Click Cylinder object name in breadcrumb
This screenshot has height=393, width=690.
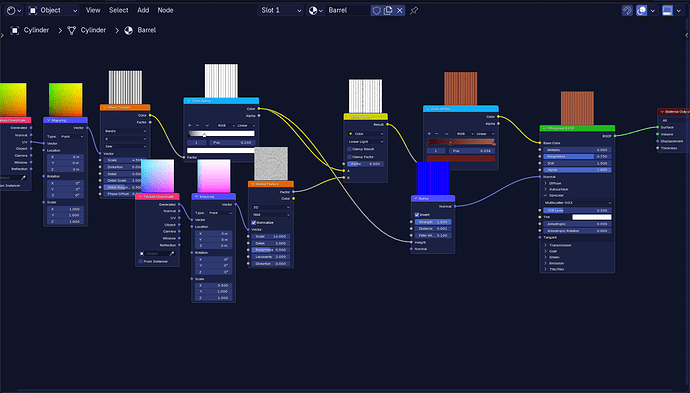click(x=36, y=30)
